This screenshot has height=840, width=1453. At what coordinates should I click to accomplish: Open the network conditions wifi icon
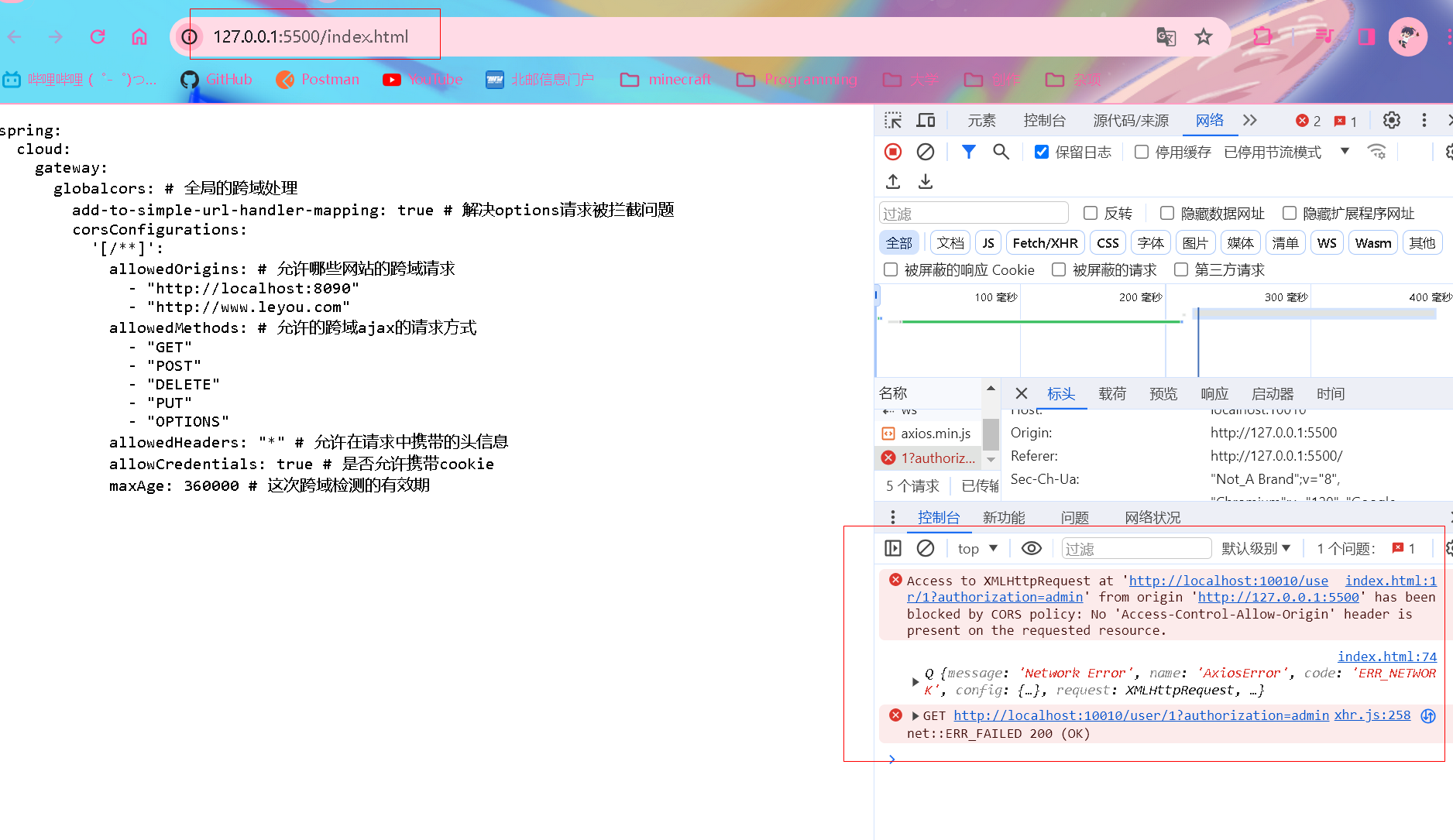(1376, 152)
